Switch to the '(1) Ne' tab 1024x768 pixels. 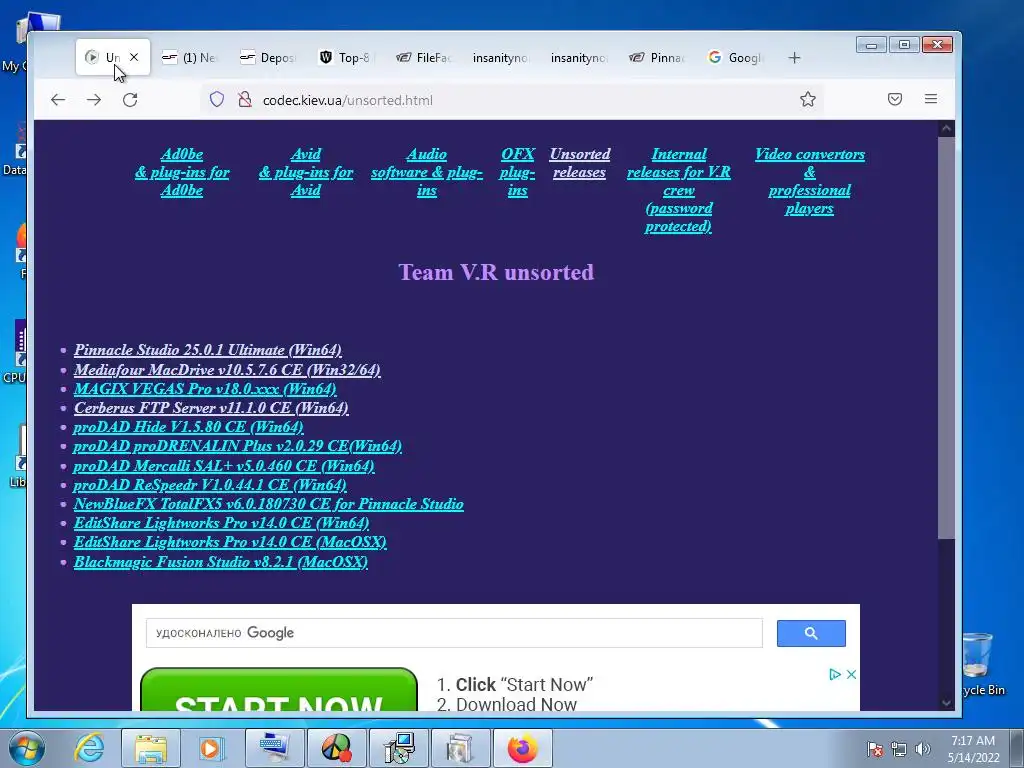click(189, 57)
